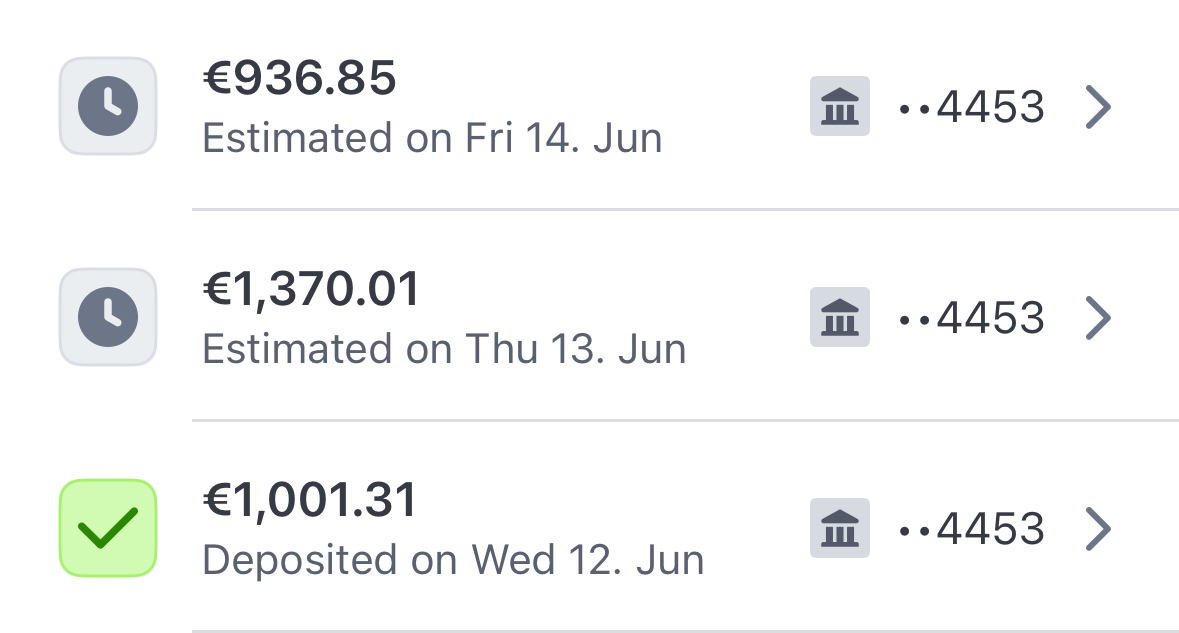Click the green checkmark icon beside €1,001.31
1179x633 pixels.
[x=108, y=528]
